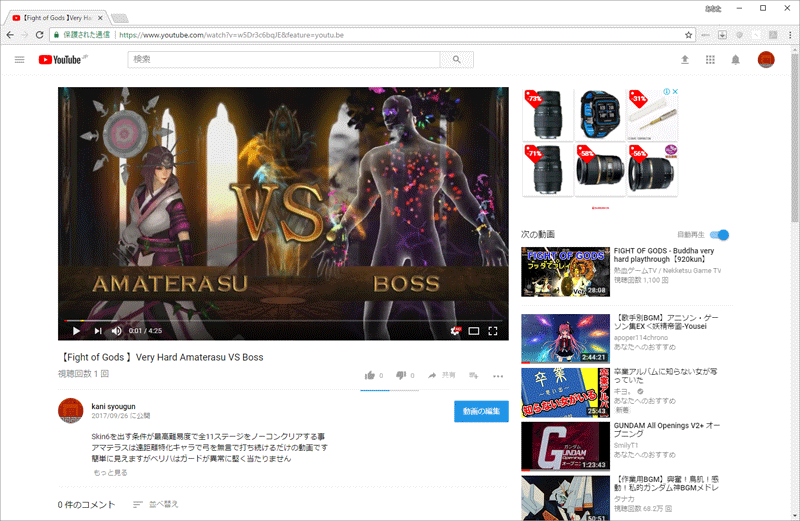
Task: Open the comments sort dropdown
Action: coord(156,504)
